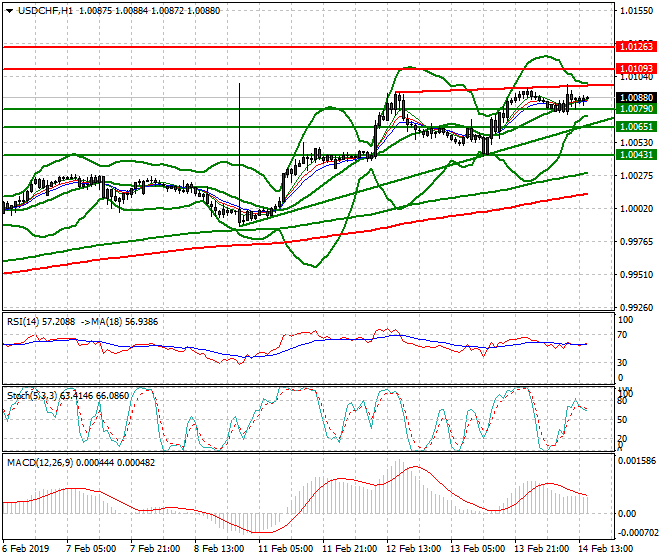Select the 14 Feb 13:00 time label

605,549
